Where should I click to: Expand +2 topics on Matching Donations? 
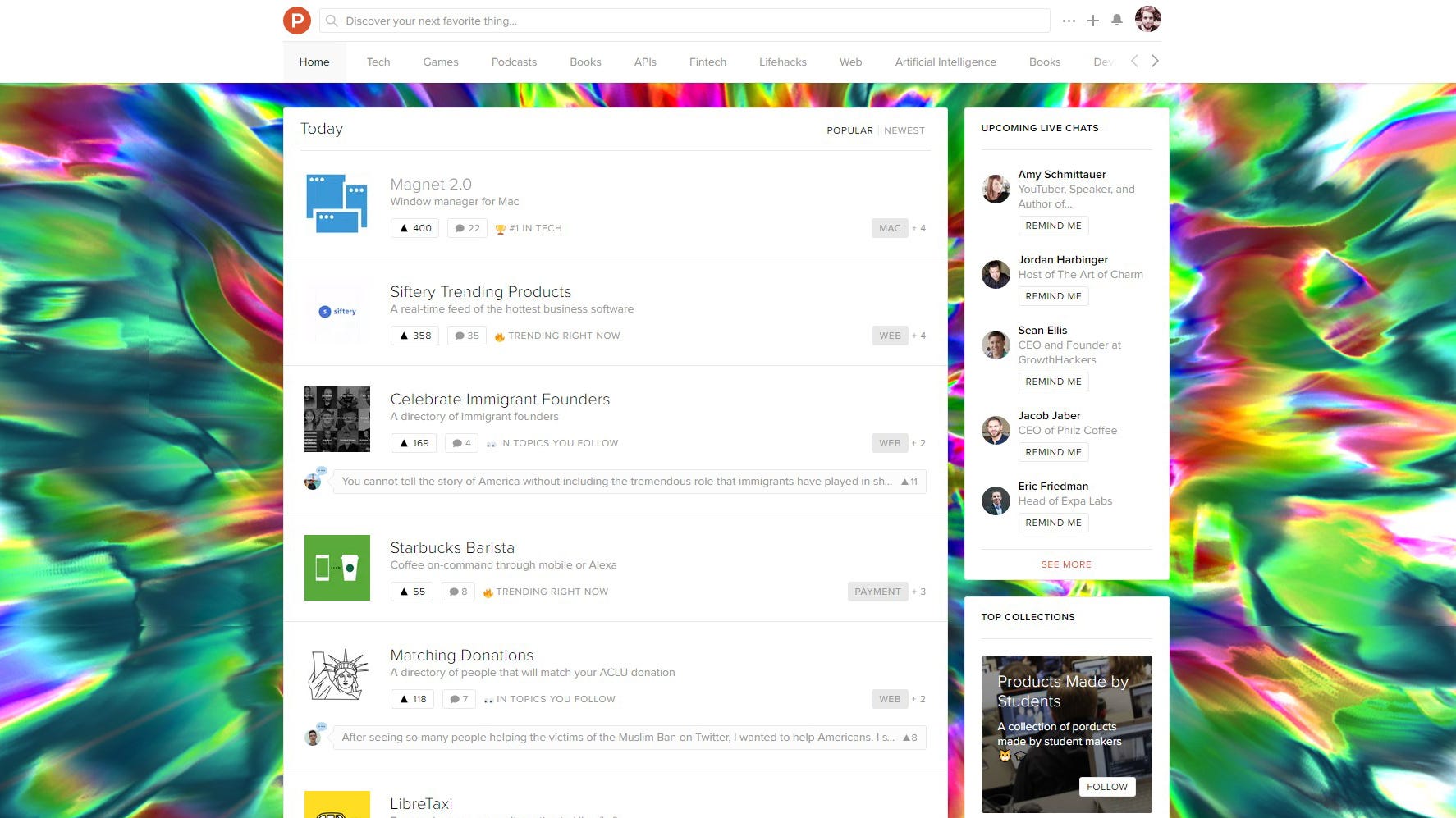point(918,699)
